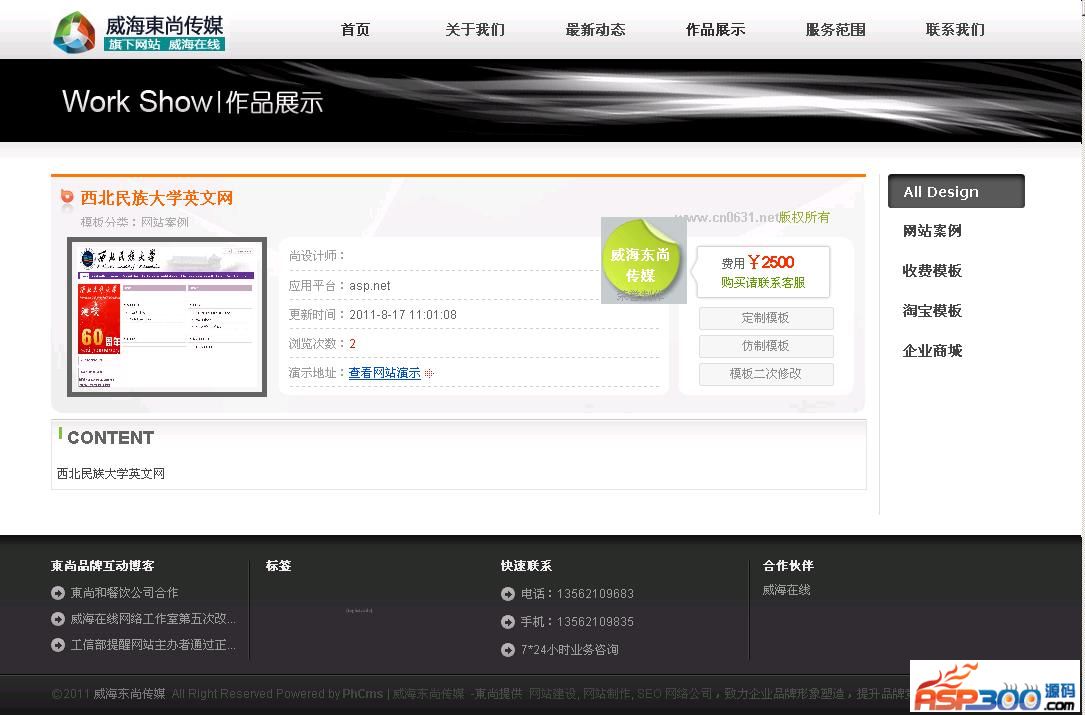
Task: Click the 西北民族大学 website preview thumbnail
Action: coord(167,317)
